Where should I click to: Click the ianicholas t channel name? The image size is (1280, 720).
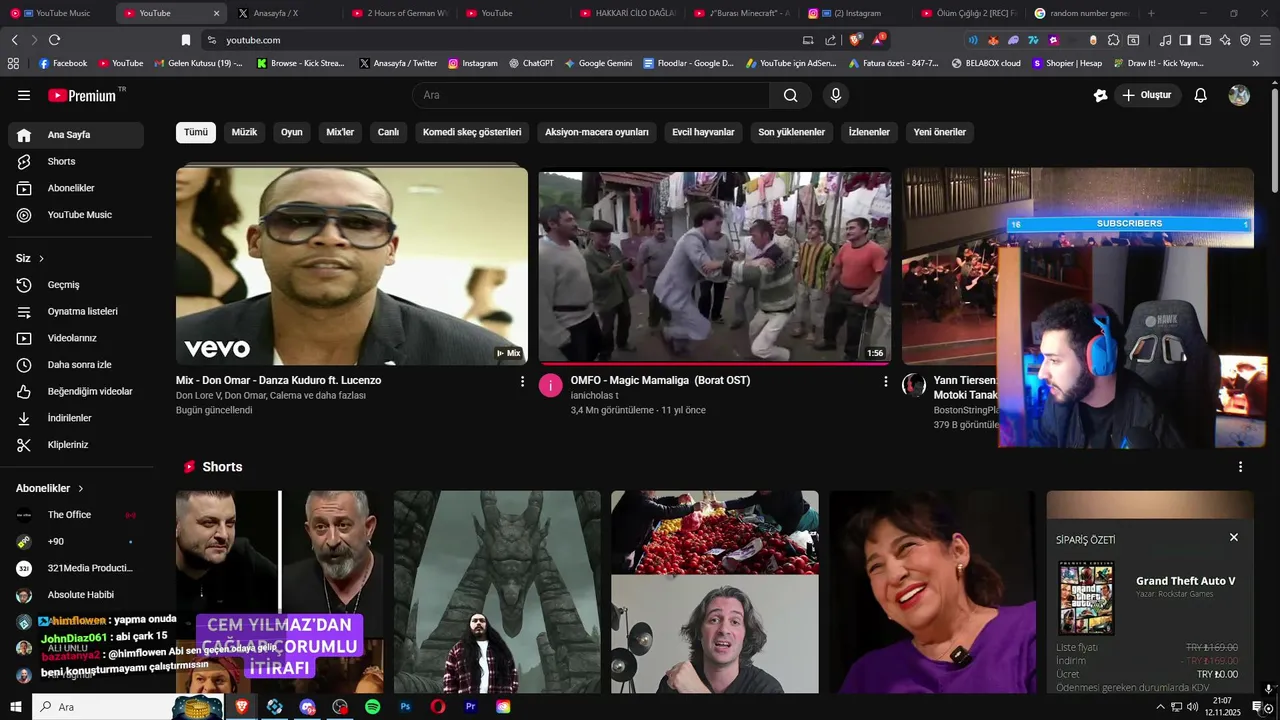[x=594, y=396]
